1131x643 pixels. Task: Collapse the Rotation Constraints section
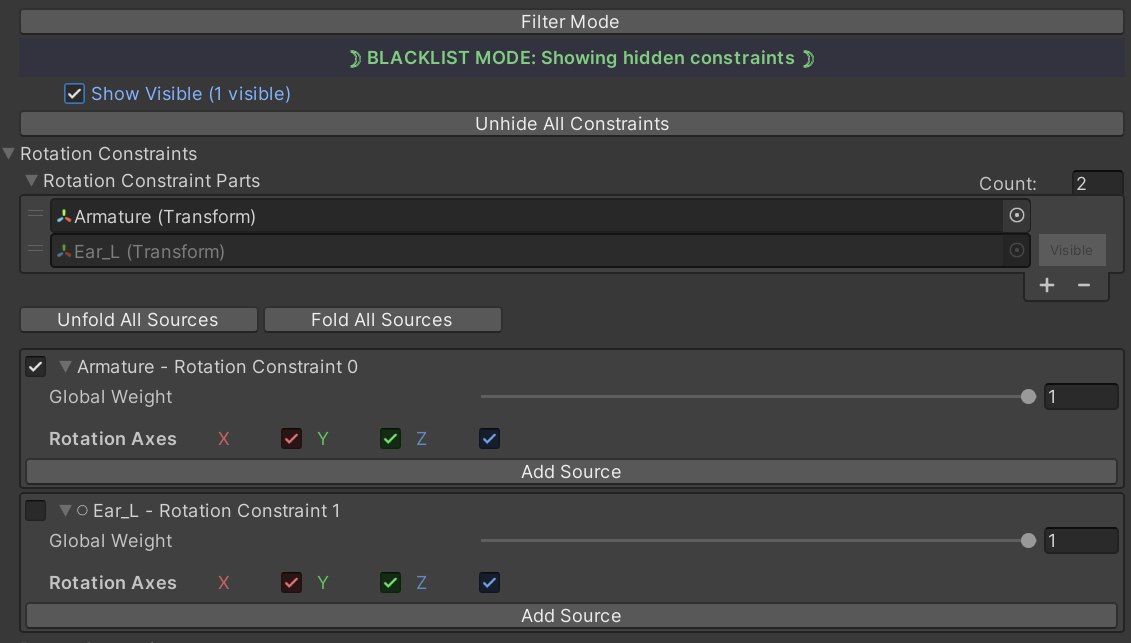point(9,154)
